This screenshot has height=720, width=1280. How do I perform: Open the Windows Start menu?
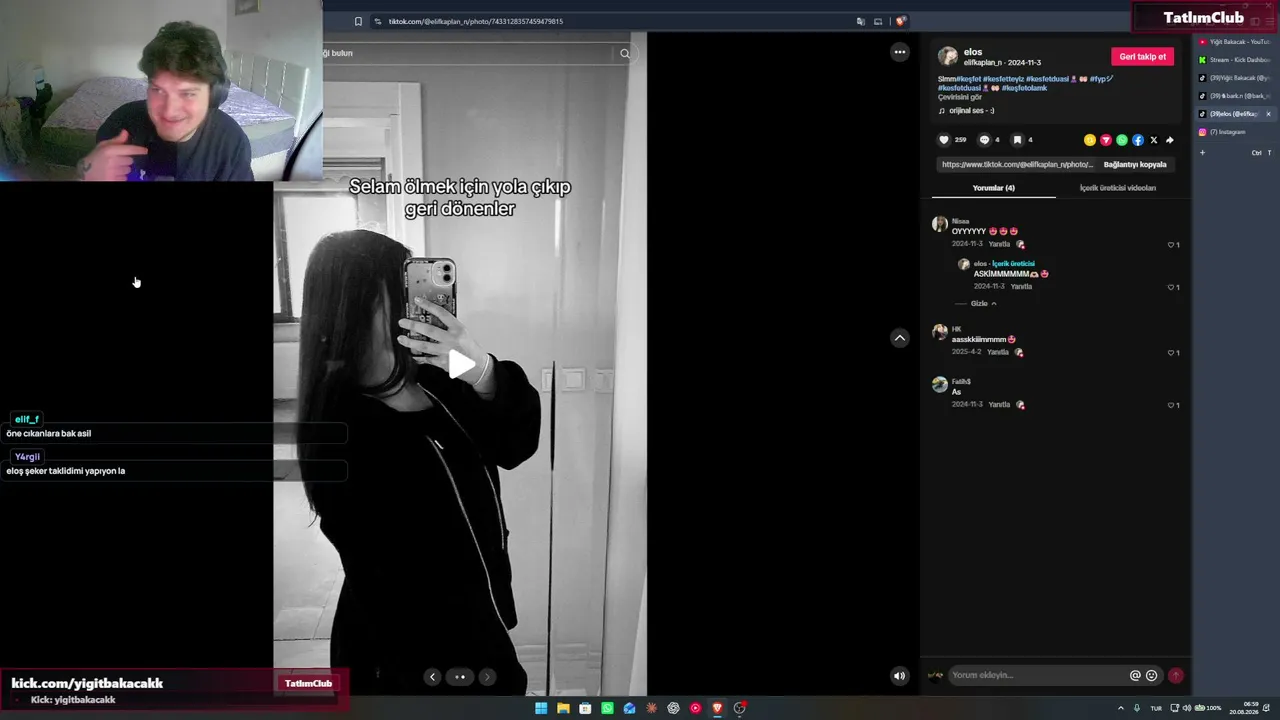pos(541,708)
